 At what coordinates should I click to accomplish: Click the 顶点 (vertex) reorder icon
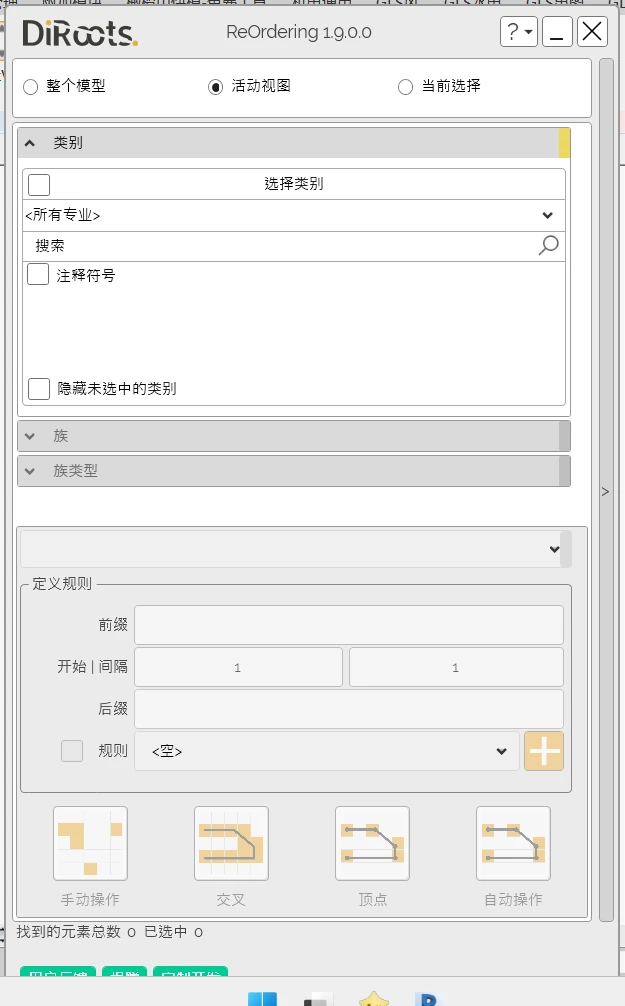[372, 843]
